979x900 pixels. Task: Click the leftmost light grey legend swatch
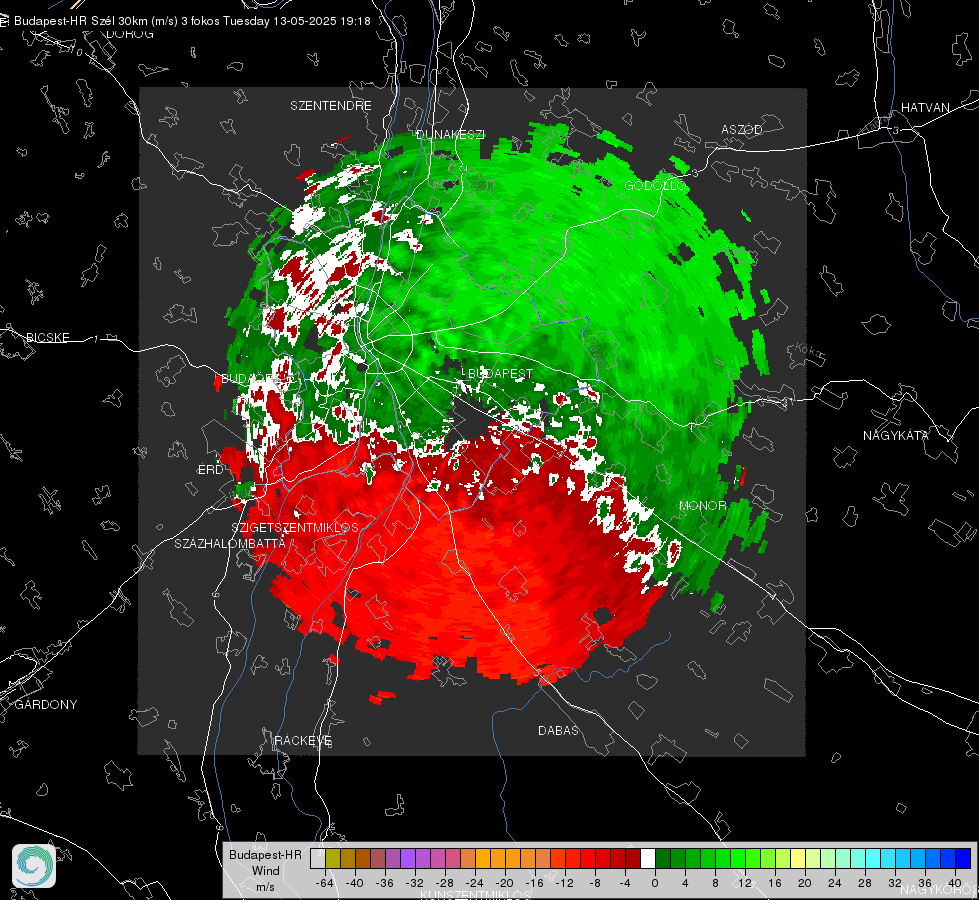[317, 859]
